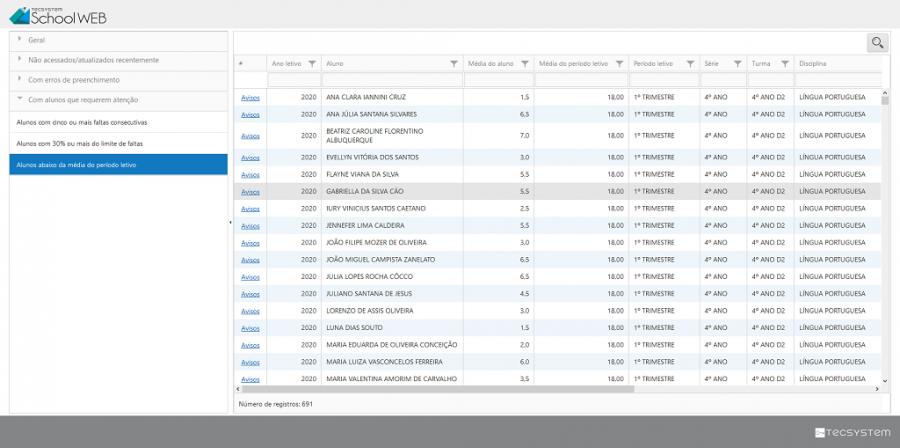This screenshot has width=900, height=448.
Task: Expand the Geral section
Action: pyautogui.click(x=36, y=39)
